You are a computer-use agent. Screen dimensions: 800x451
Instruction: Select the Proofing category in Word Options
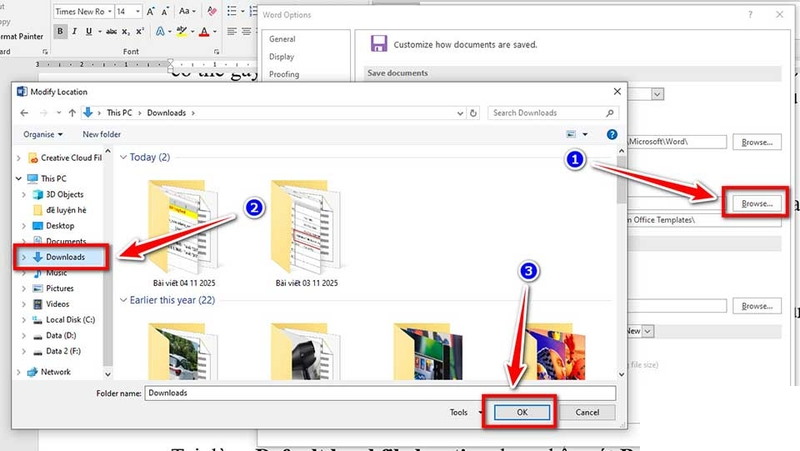tap(284, 74)
